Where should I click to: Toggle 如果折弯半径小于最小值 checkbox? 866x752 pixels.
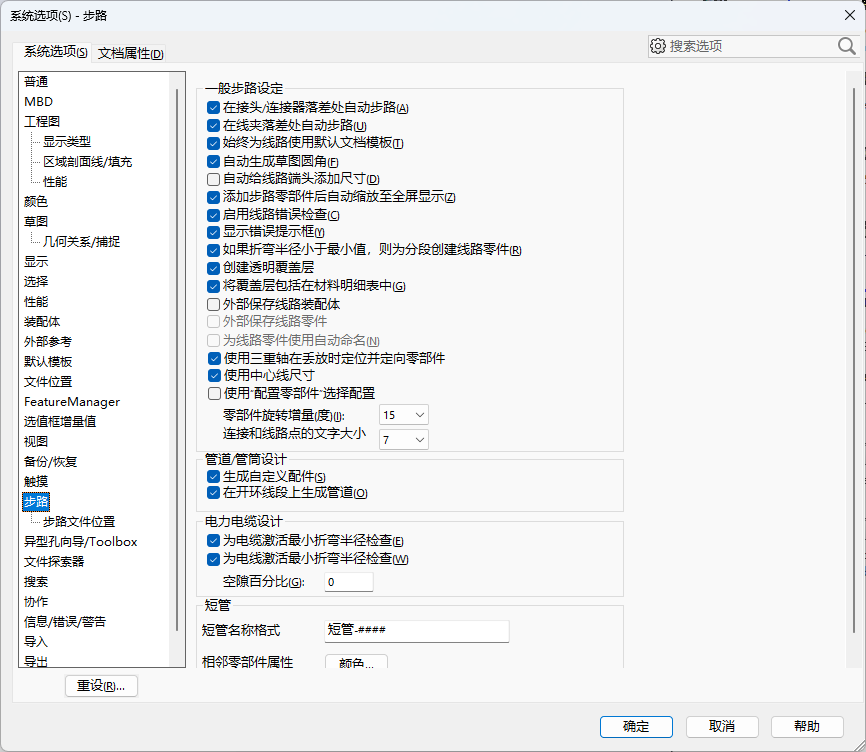click(x=213, y=250)
